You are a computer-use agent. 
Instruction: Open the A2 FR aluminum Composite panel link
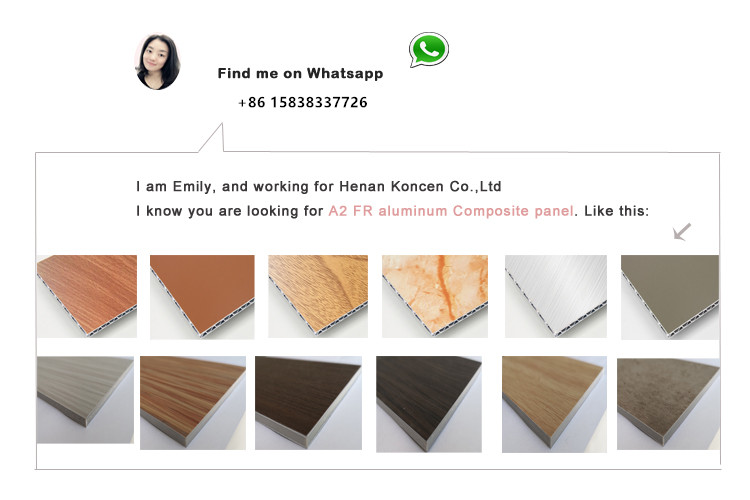point(451,211)
